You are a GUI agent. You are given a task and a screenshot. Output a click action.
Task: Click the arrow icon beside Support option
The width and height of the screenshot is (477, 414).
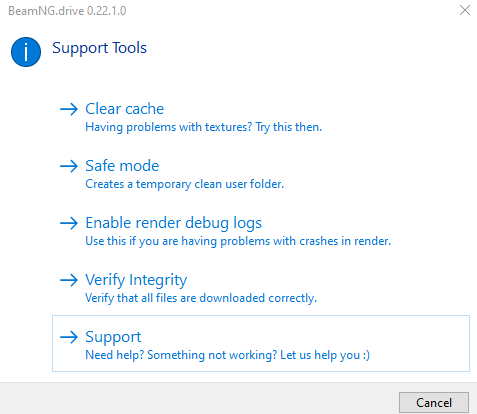69,337
